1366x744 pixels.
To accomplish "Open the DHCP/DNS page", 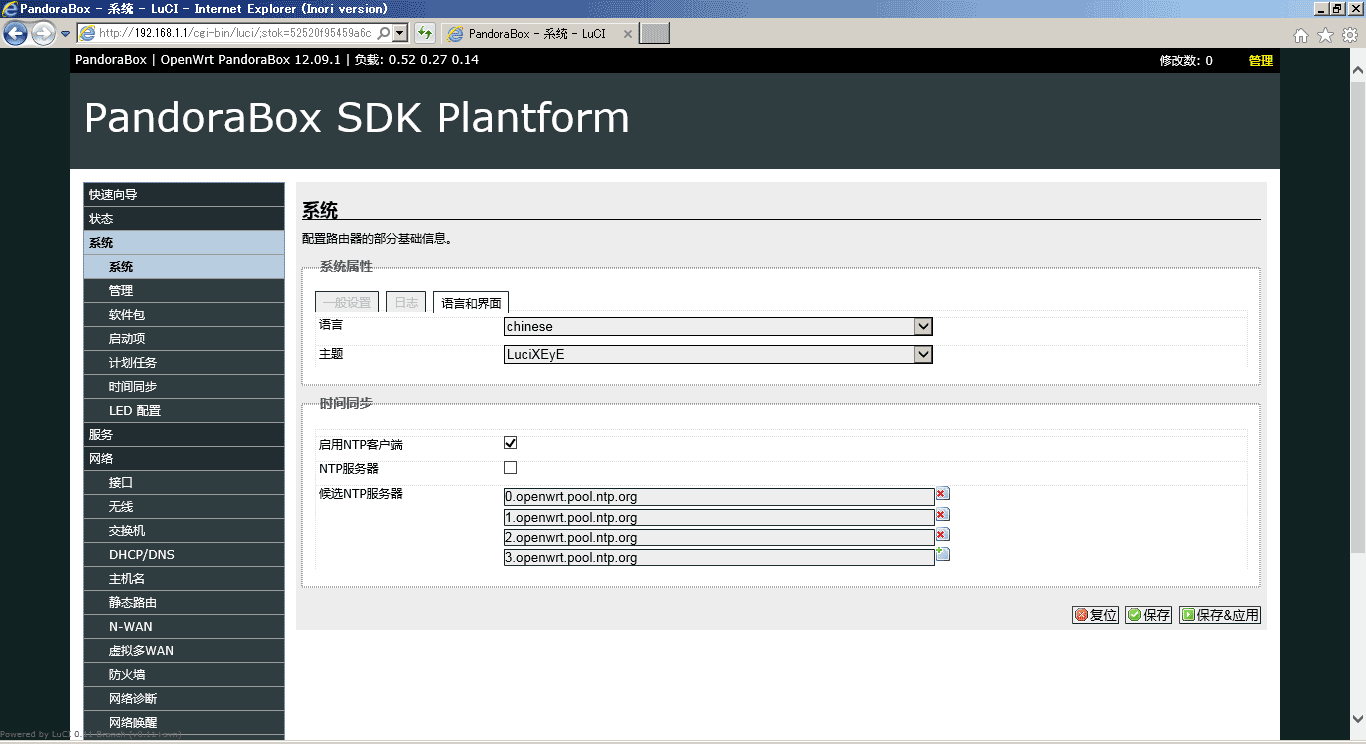I will click(184, 554).
